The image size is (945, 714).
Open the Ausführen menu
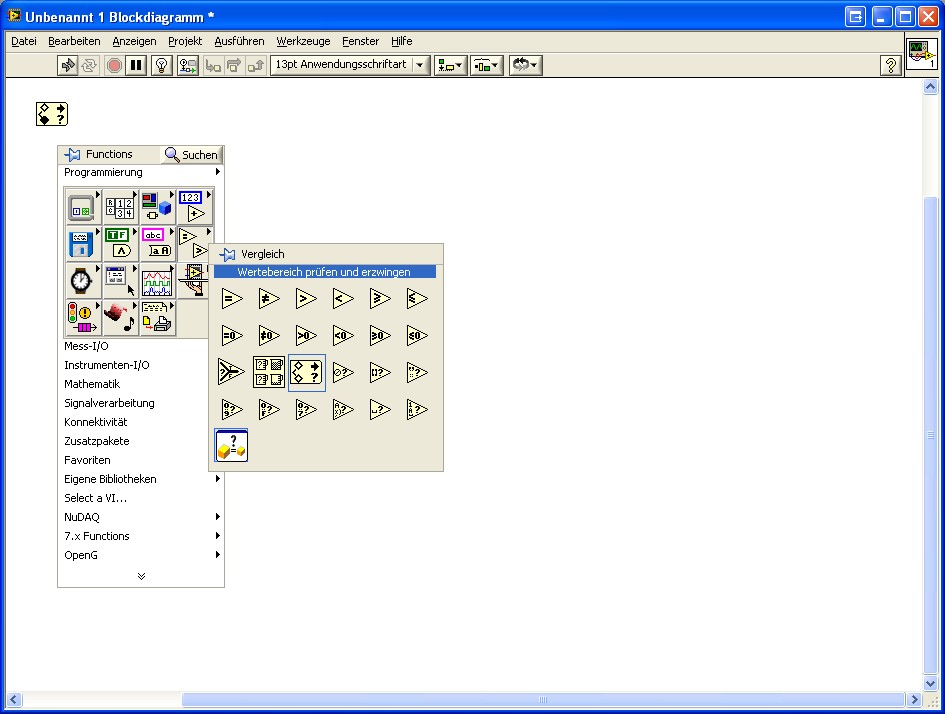click(x=239, y=41)
